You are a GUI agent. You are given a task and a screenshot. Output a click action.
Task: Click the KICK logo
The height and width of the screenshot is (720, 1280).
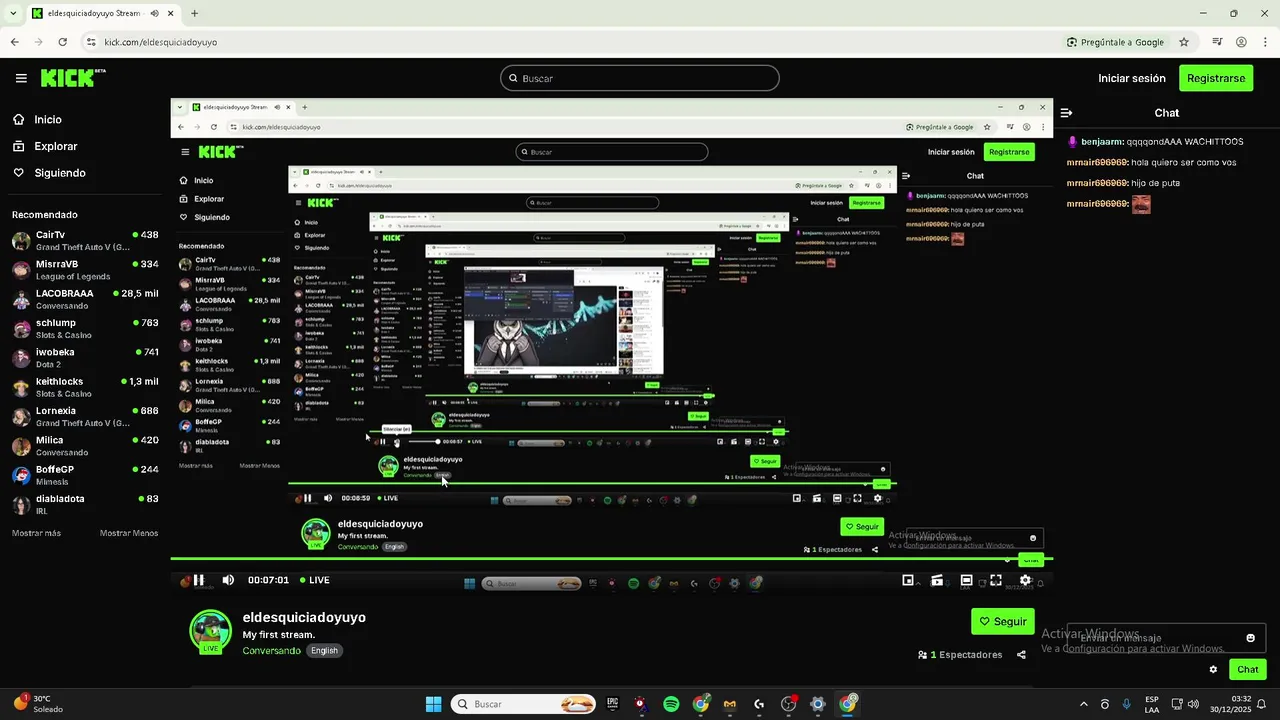click(72, 77)
